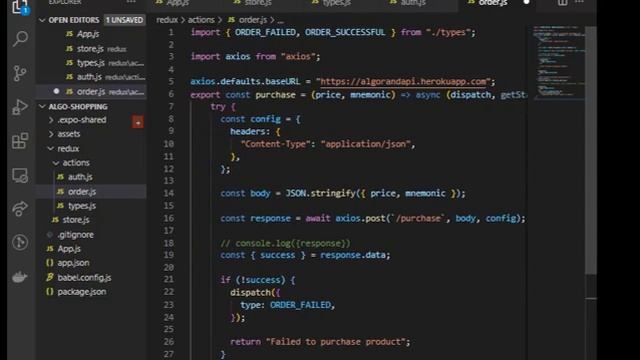Click the redux breadcrumb segment
Image resolution: width=640 pixels, height=360 pixels.
[x=167, y=20]
